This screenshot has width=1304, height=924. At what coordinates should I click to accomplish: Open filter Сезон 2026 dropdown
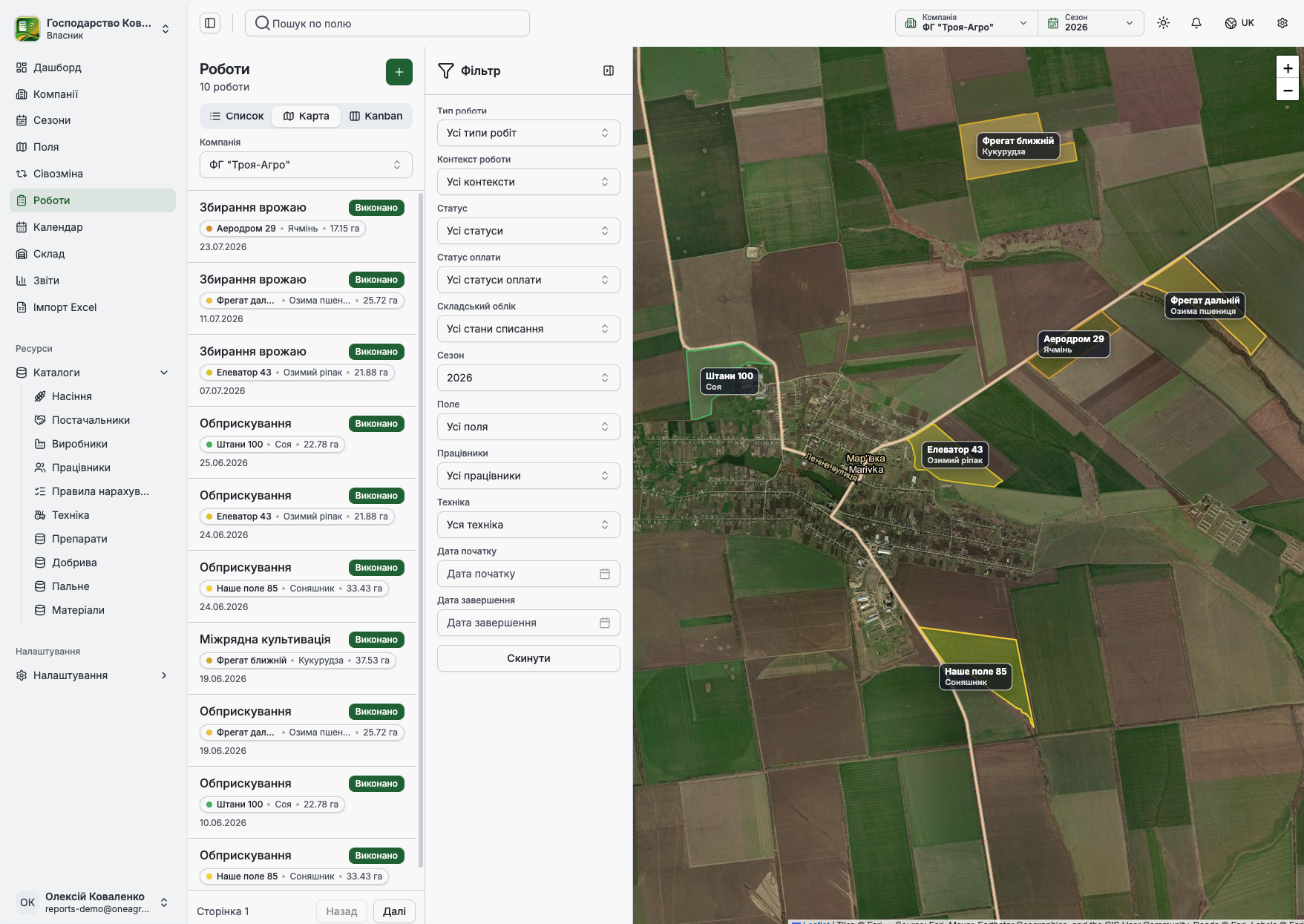(528, 378)
